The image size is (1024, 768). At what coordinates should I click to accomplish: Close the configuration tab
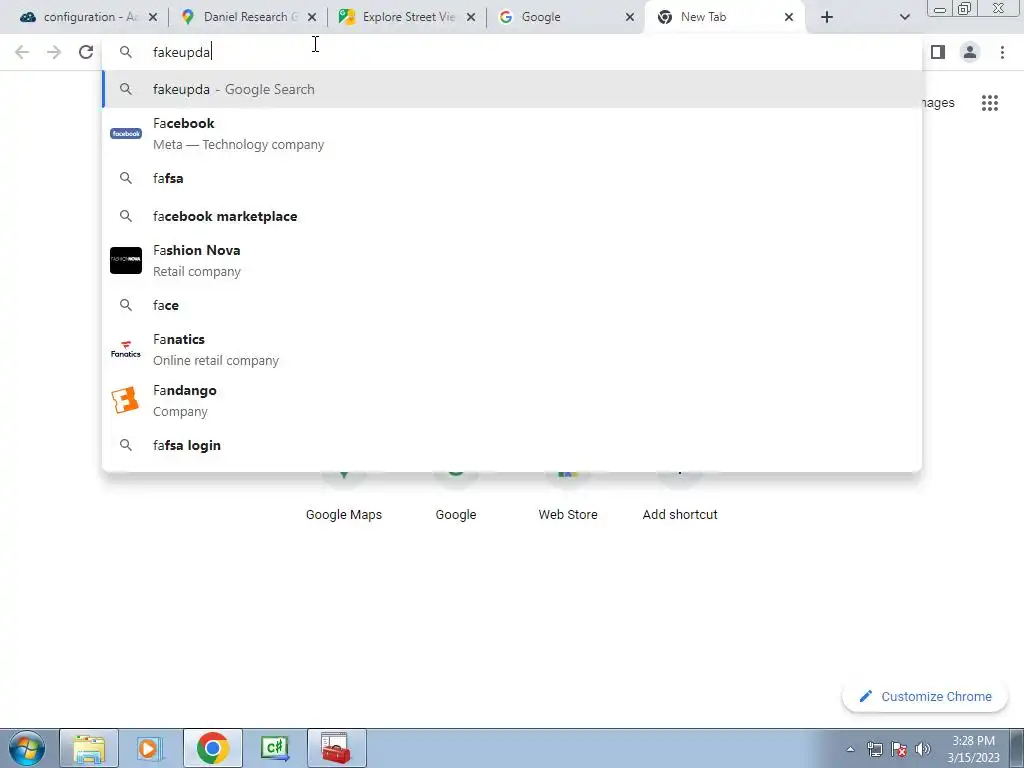click(x=153, y=17)
